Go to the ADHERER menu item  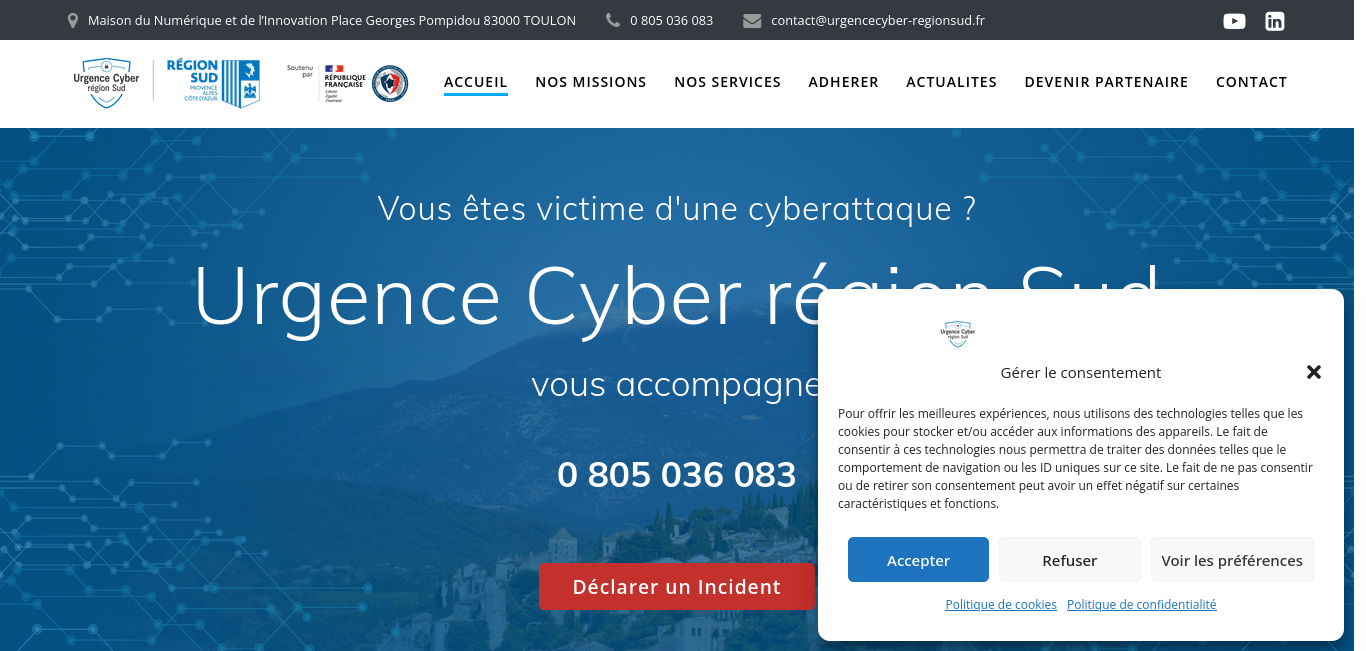click(843, 82)
